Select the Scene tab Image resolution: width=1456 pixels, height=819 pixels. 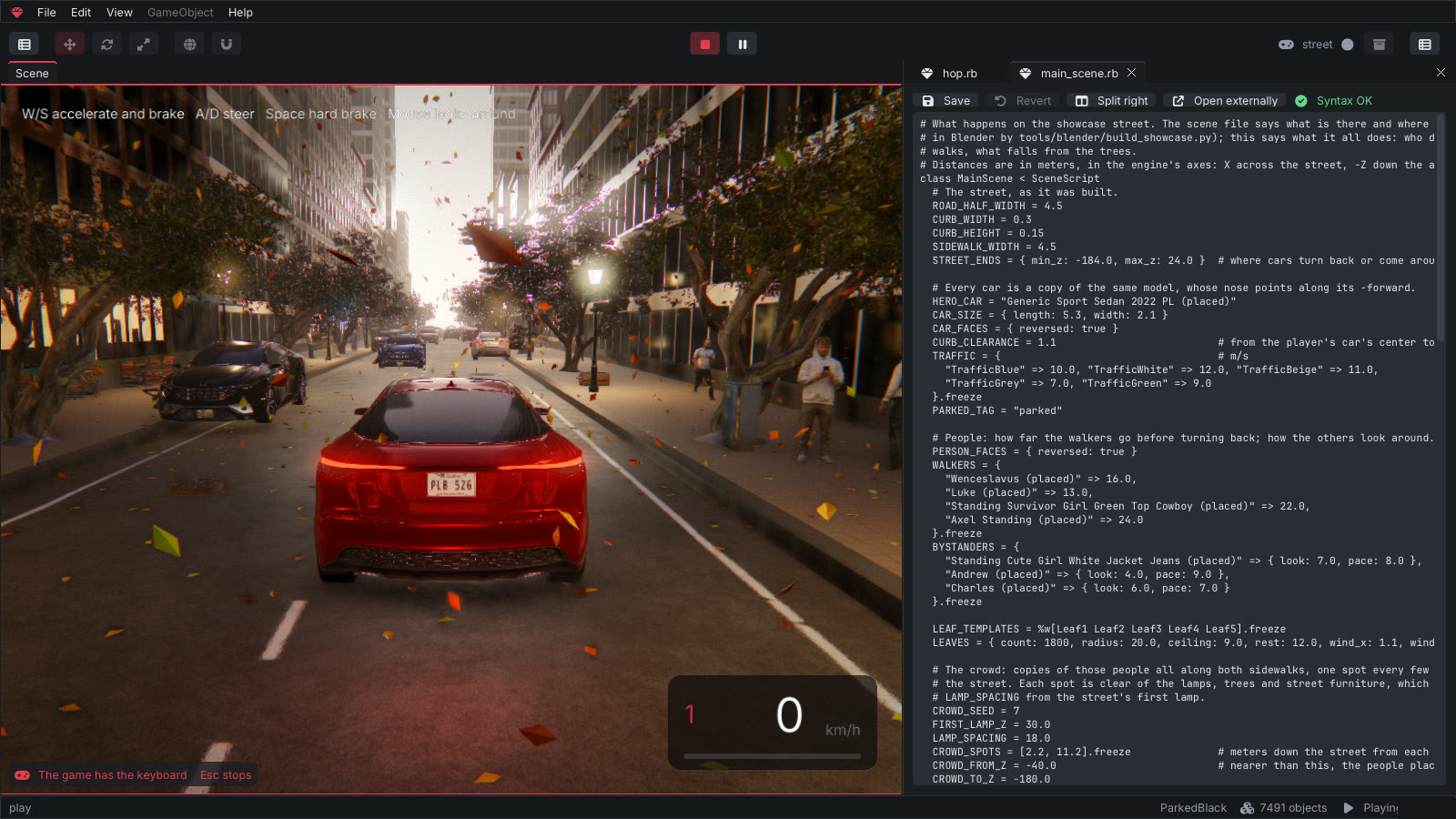click(x=32, y=74)
